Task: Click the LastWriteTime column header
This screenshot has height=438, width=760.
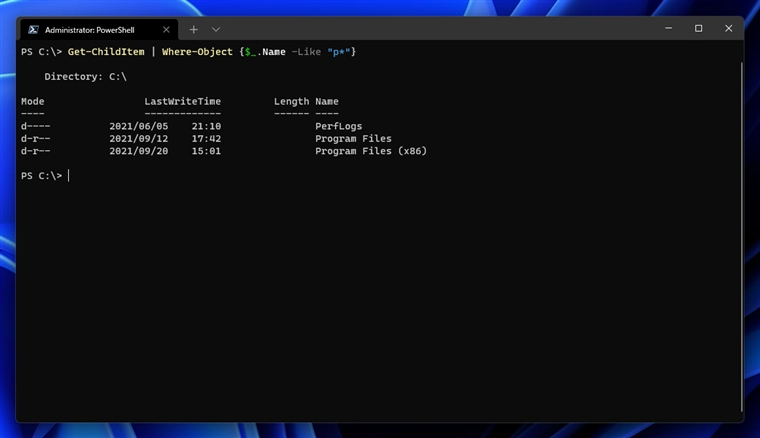Action: [183, 101]
